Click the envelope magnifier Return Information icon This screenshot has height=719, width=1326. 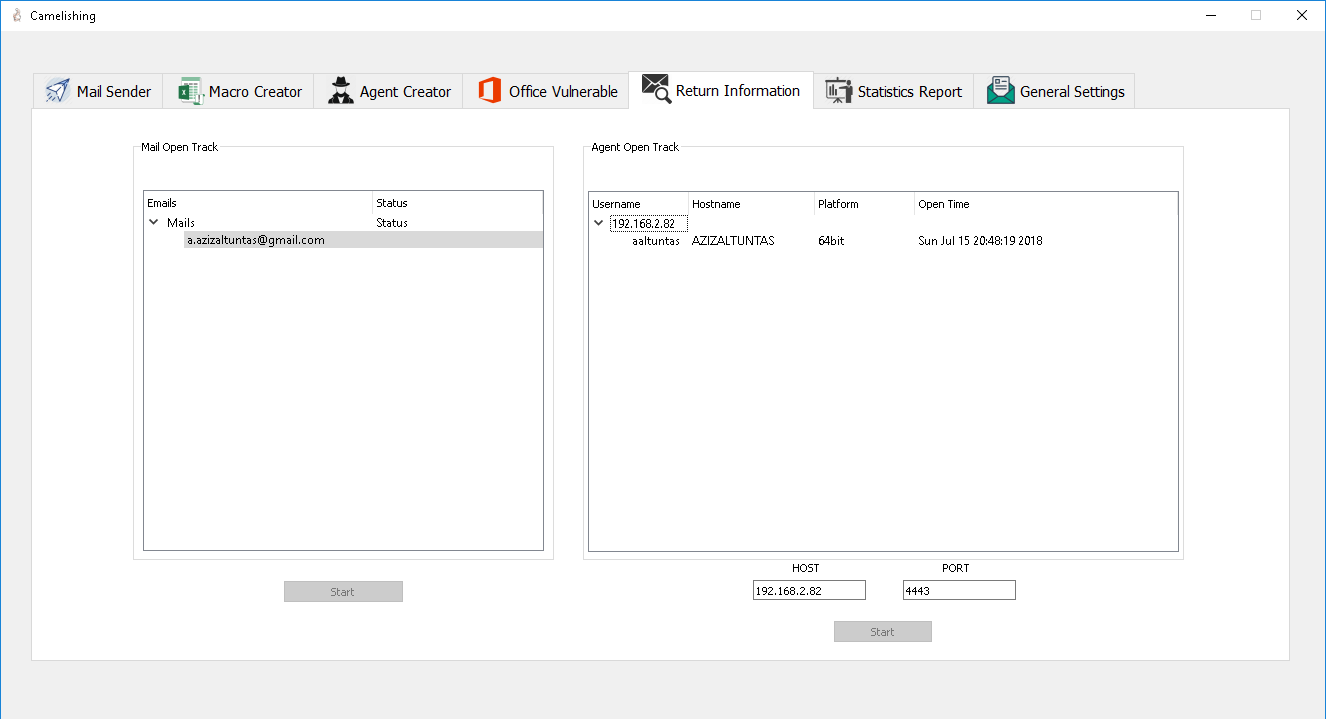[656, 89]
